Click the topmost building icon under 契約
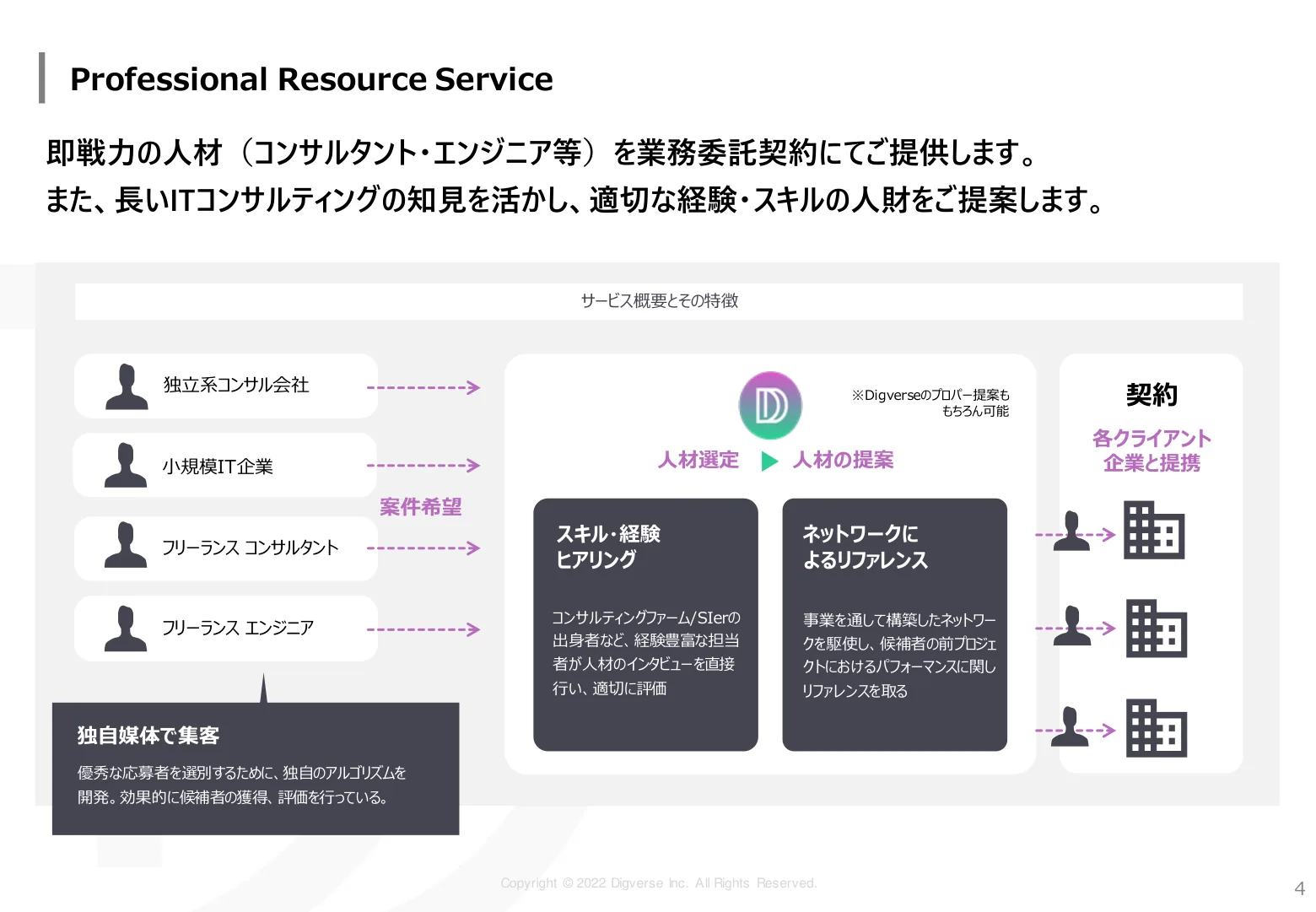The height and width of the screenshot is (912, 1316). pos(1154,530)
